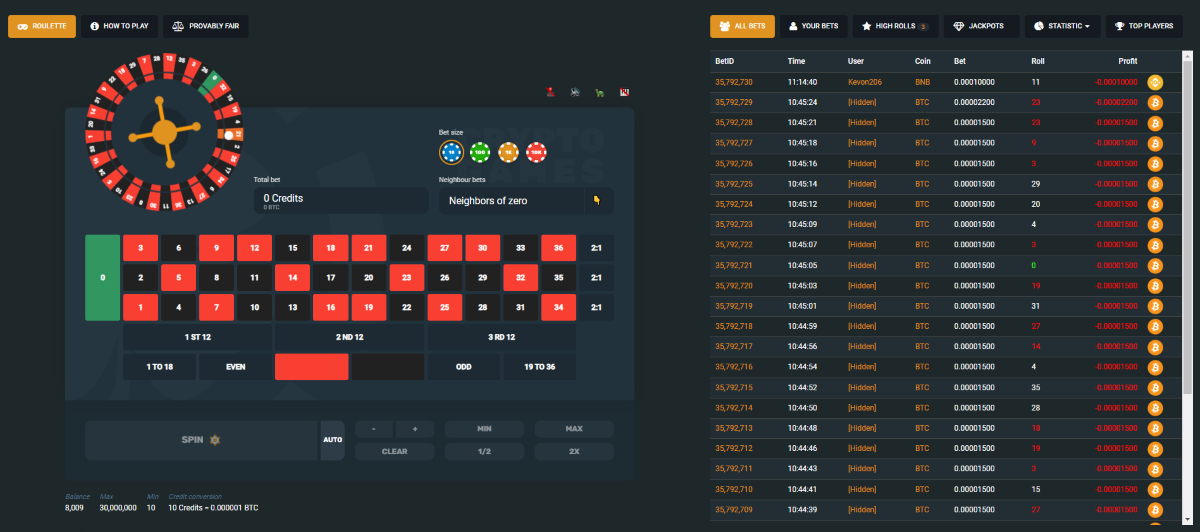The image size is (1200, 532).
Task: Click the Bitcoin icon in row 35,792,717
Action: pyautogui.click(x=1154, y=347)
